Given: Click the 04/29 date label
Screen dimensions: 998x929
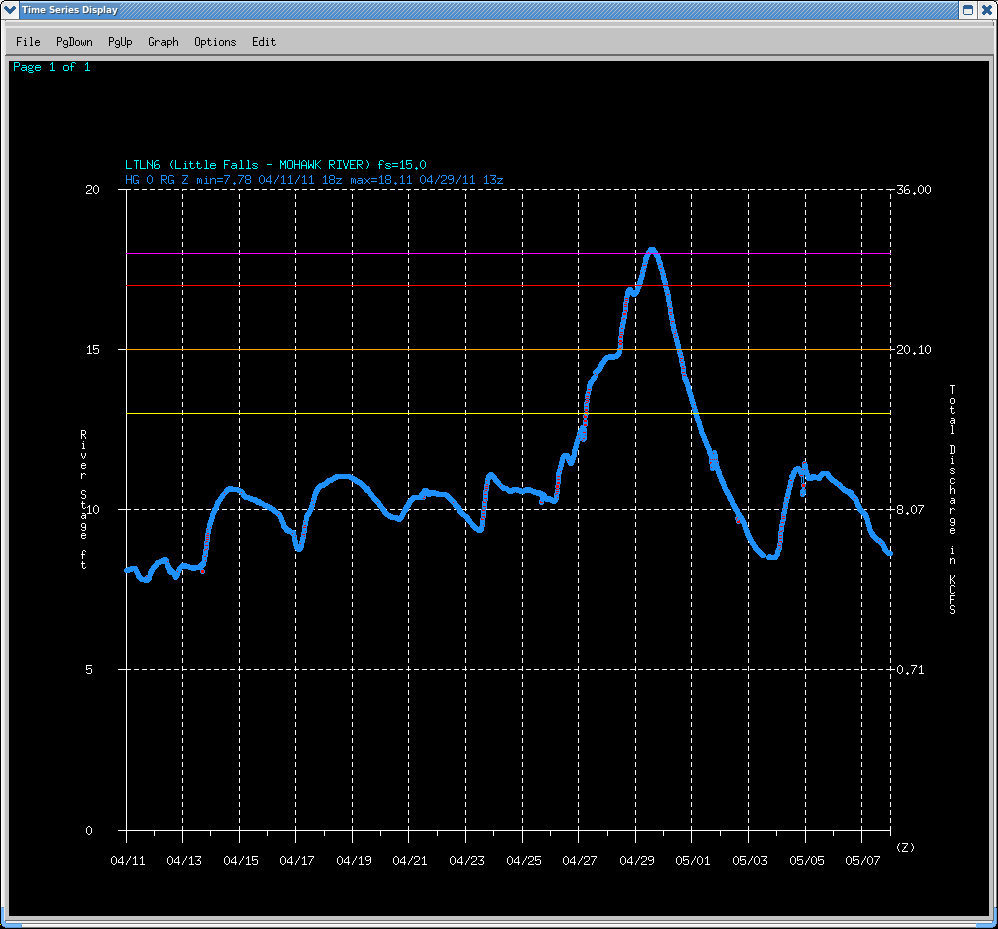Looking at the screenshot, I should 637,861.
